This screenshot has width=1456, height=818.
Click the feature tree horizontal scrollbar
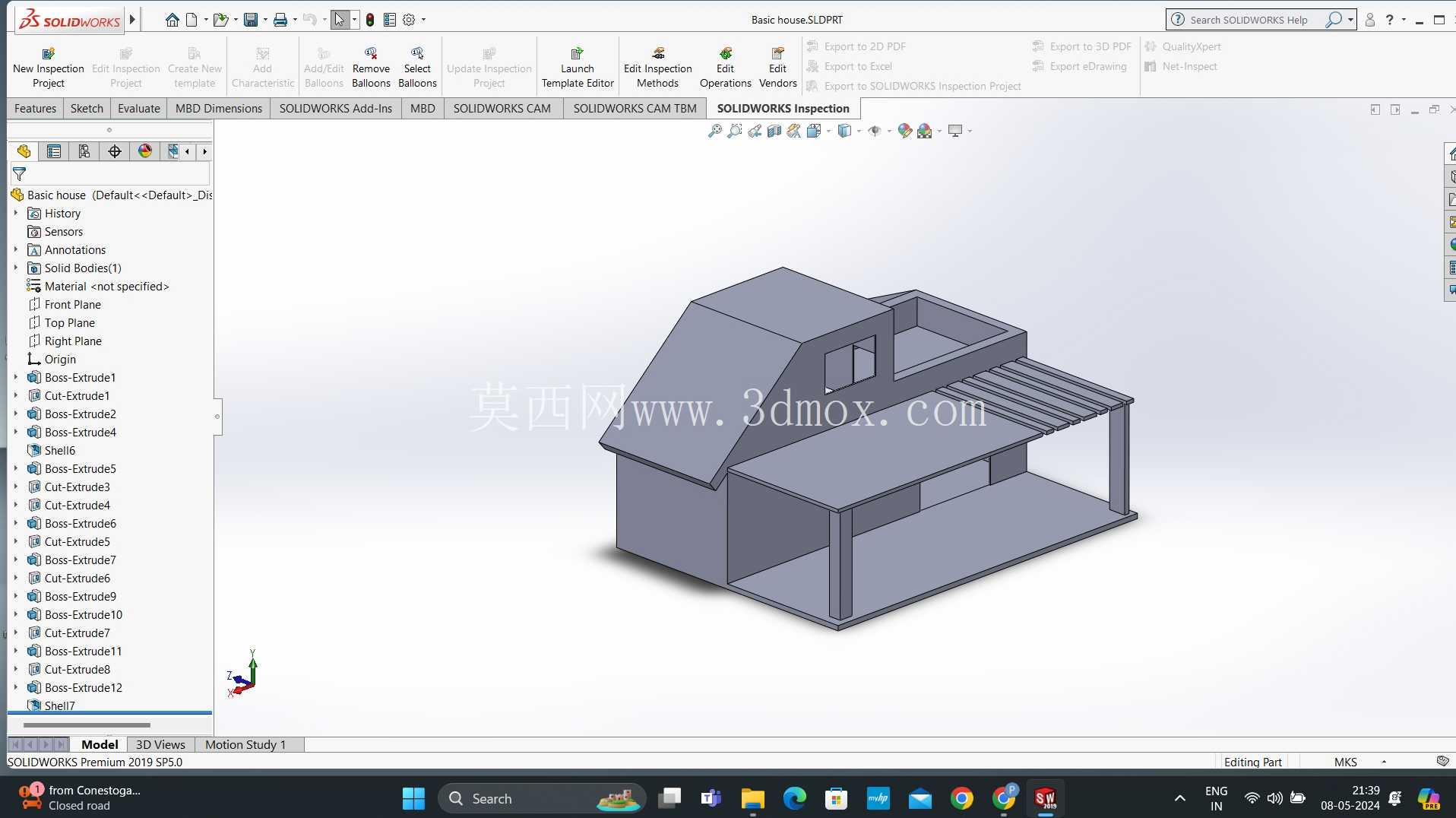coord(87,725)
